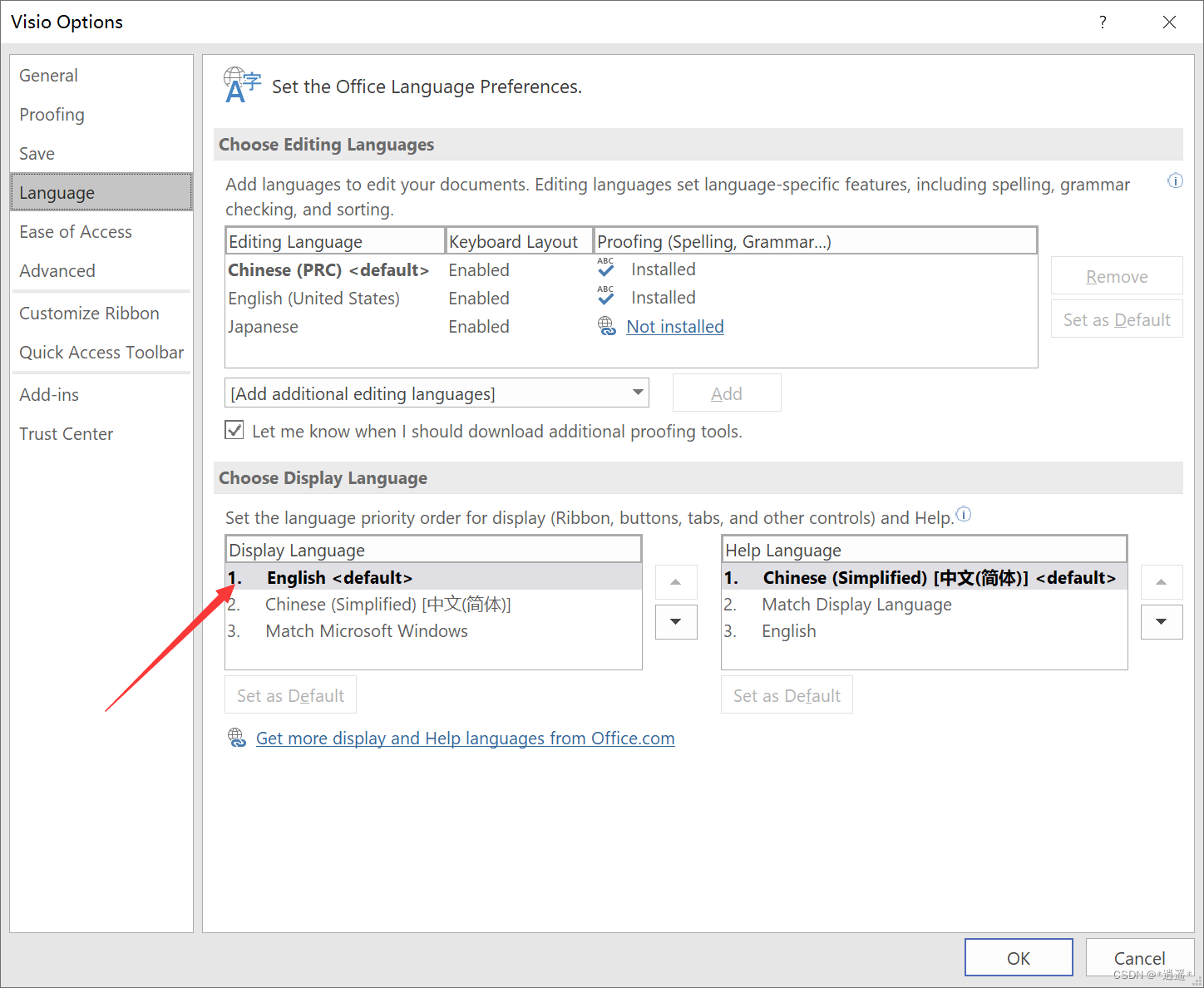The image size is (1204, 988).
Task: Move help language down with the down arrow
Action: point(1162,622)
